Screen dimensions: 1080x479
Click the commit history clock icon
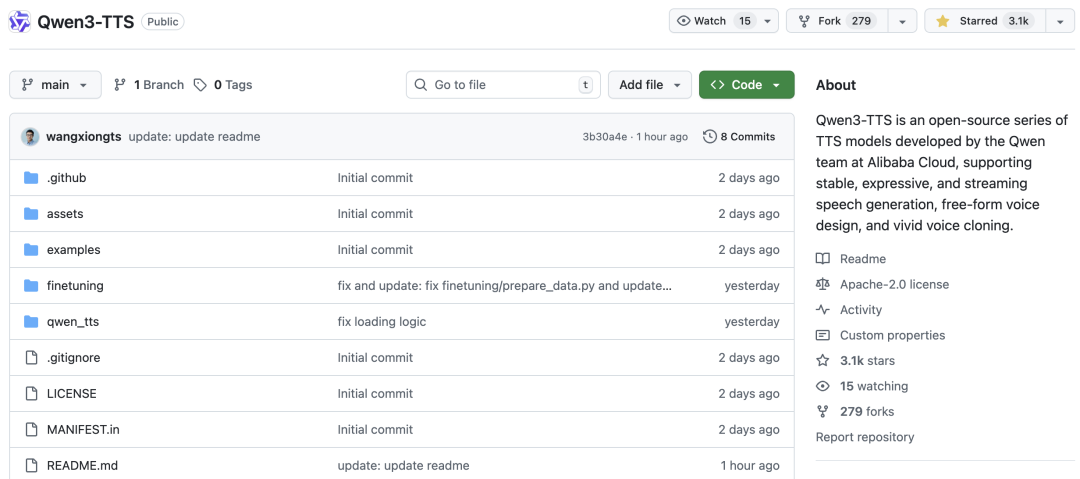click(709, 136)
